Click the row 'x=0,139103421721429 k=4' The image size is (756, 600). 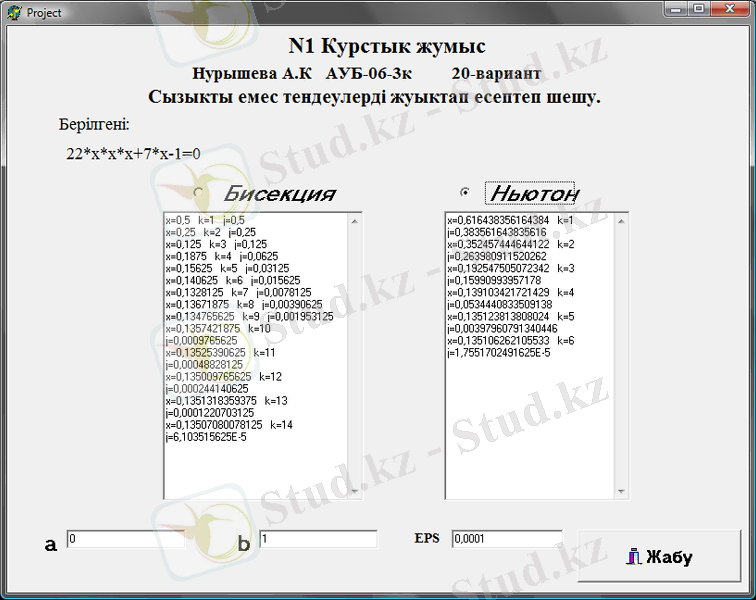[x=511, y=293]
